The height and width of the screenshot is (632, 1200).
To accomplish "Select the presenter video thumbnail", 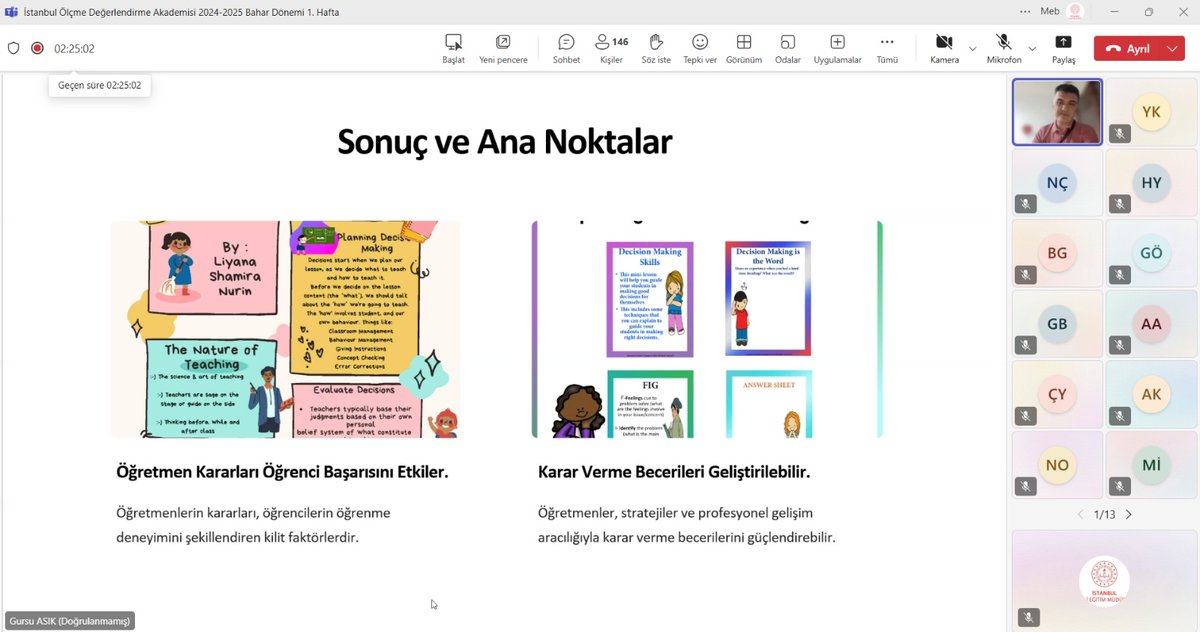I will [x=1057, y=112].
